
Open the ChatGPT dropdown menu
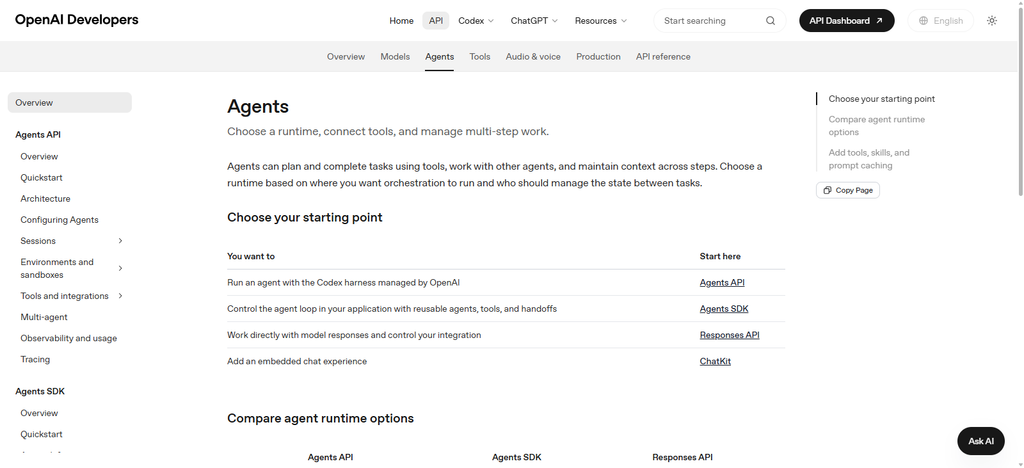click(x=534, y=21)
